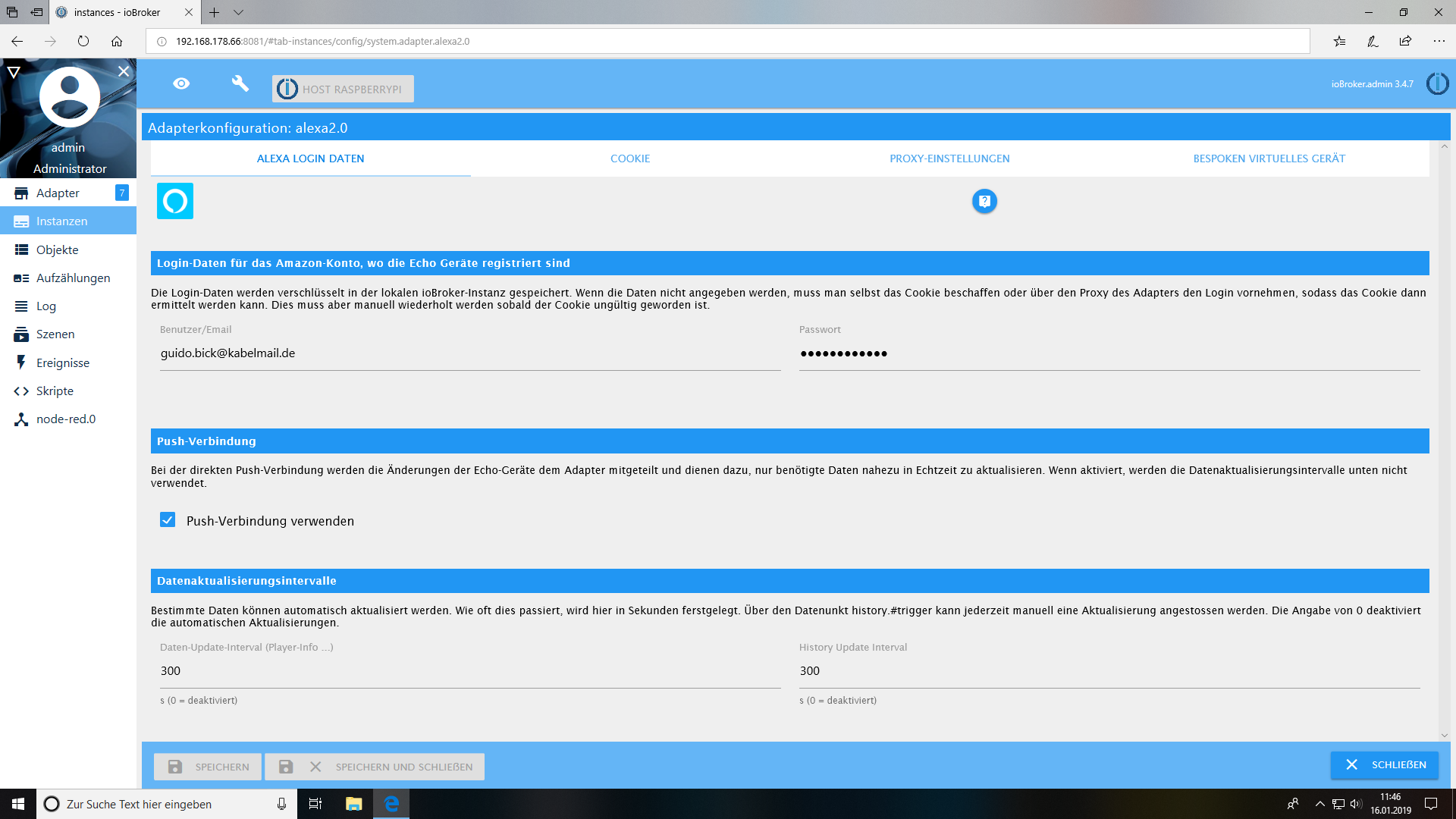Refresh the page in browser
1456x819 pixels.
pyautogui.click(x=83, y=41)
